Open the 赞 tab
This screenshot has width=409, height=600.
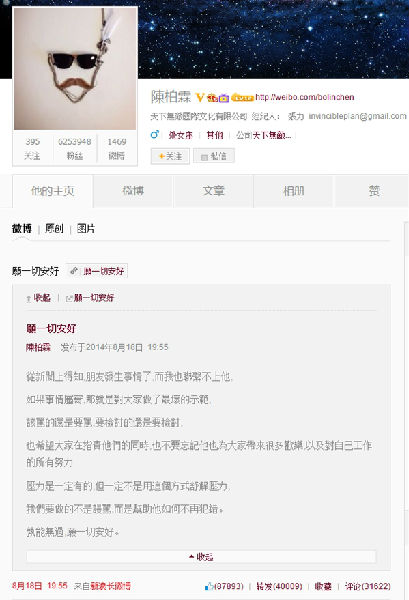[373, 191]
